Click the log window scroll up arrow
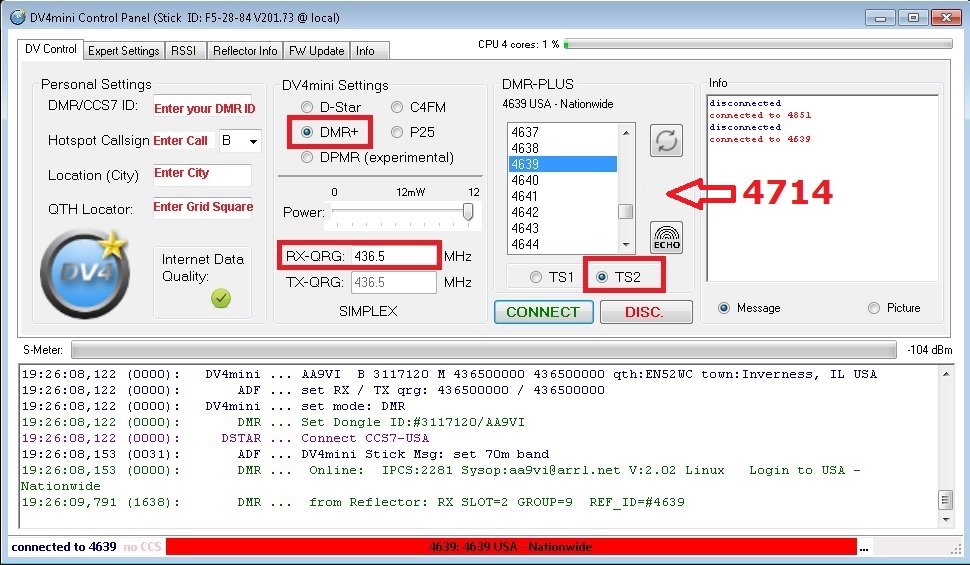 point(946,374)
